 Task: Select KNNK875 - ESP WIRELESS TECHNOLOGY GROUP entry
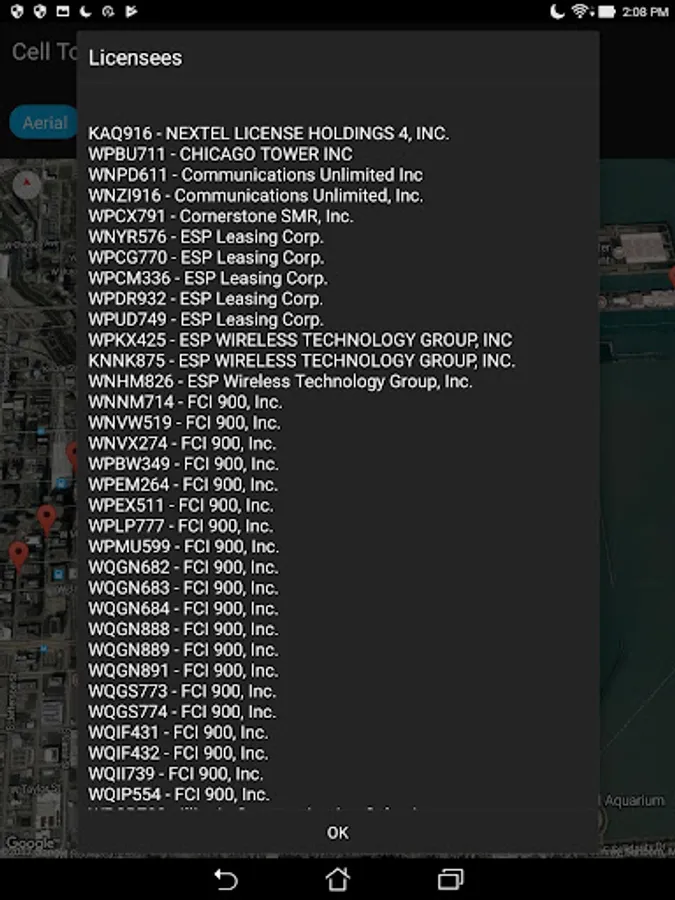[x=302, y=360]
